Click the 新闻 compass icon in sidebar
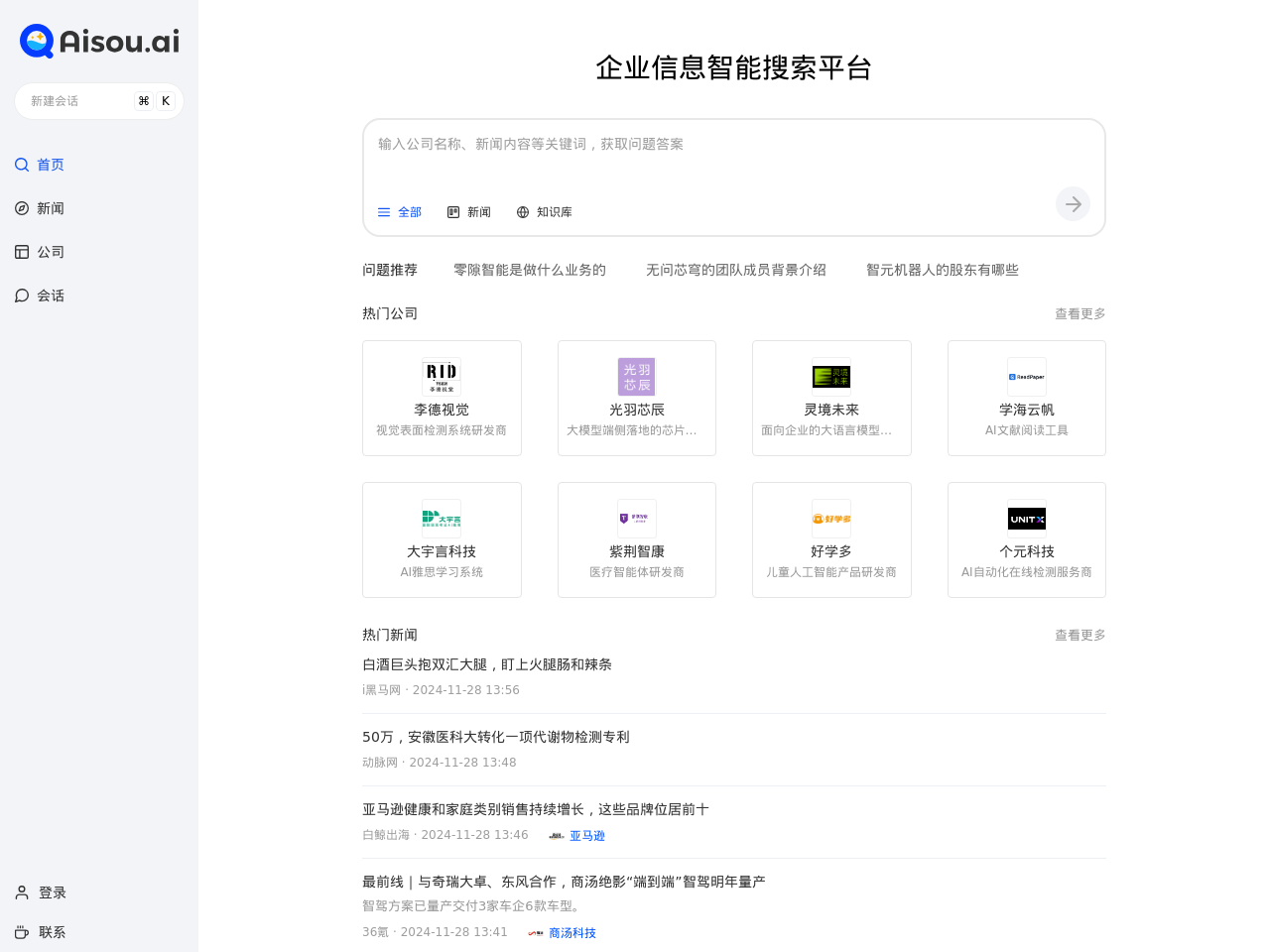1270x952 pixels. (22, 208)
